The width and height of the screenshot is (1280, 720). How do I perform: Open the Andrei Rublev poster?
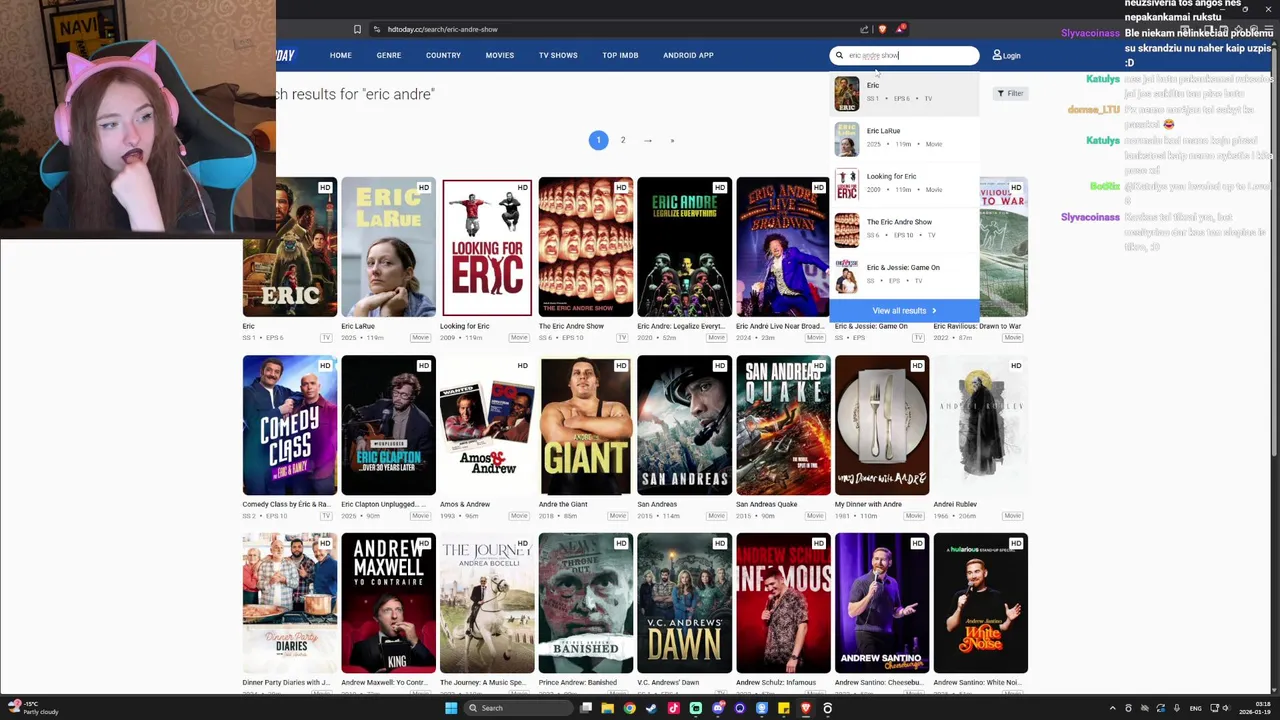pyautogui.click(x=981, y=425)
